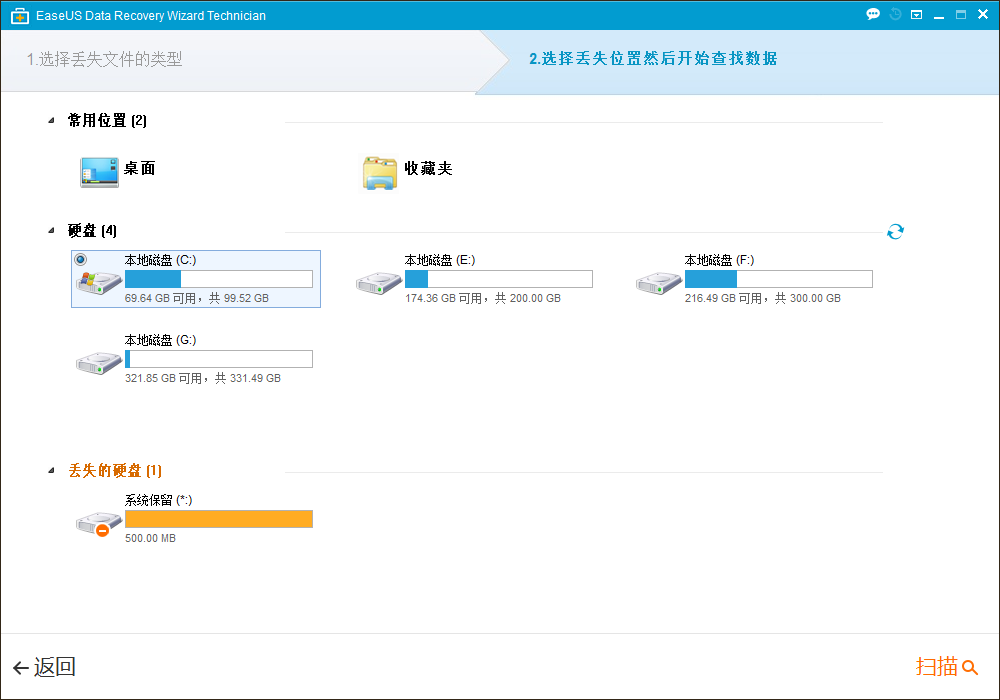Screen dimensions: 1000x700
Task: Click the F: drive icon
Action: pos(658,282)
